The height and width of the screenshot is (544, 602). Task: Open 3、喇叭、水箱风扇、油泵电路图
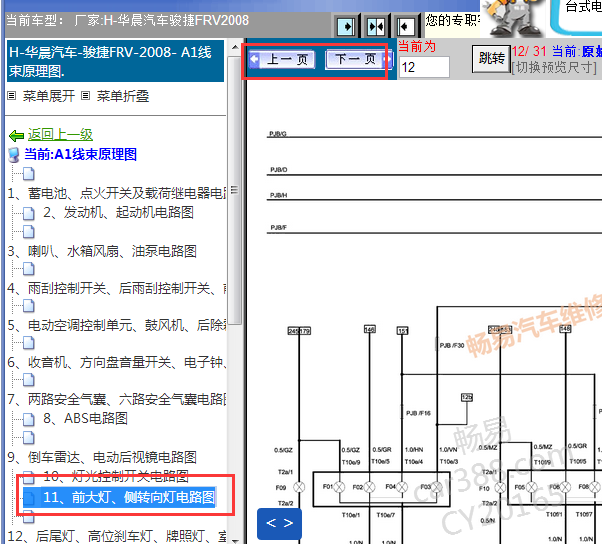[x=102, y=251]
